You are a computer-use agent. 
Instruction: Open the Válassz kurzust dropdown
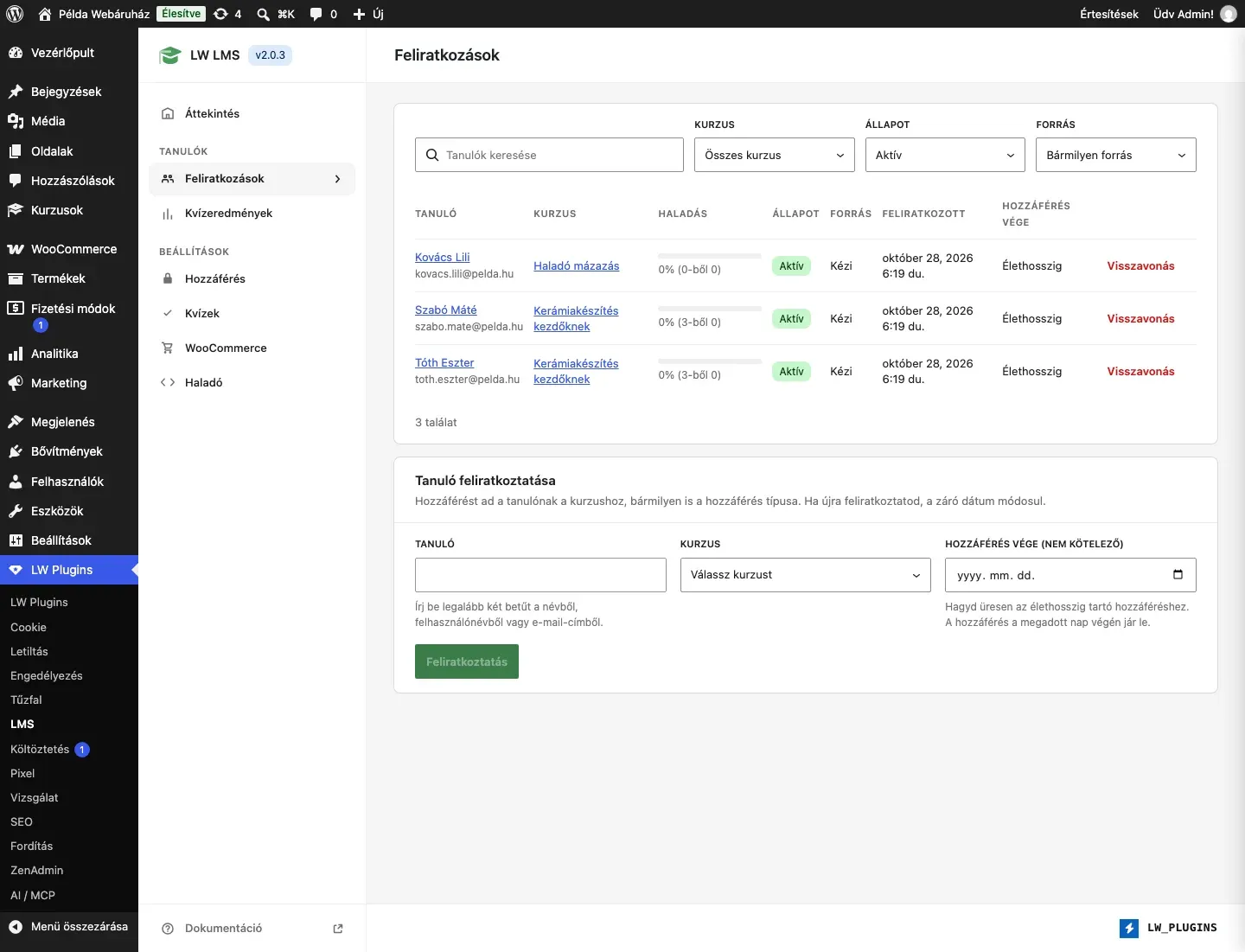pyautogui.click(x=806, y=575)
